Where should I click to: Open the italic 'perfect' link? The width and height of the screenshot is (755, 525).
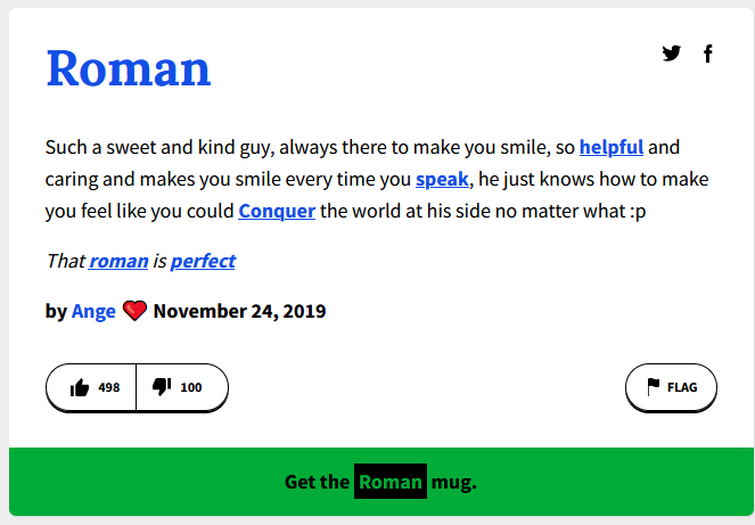point(203,261)
